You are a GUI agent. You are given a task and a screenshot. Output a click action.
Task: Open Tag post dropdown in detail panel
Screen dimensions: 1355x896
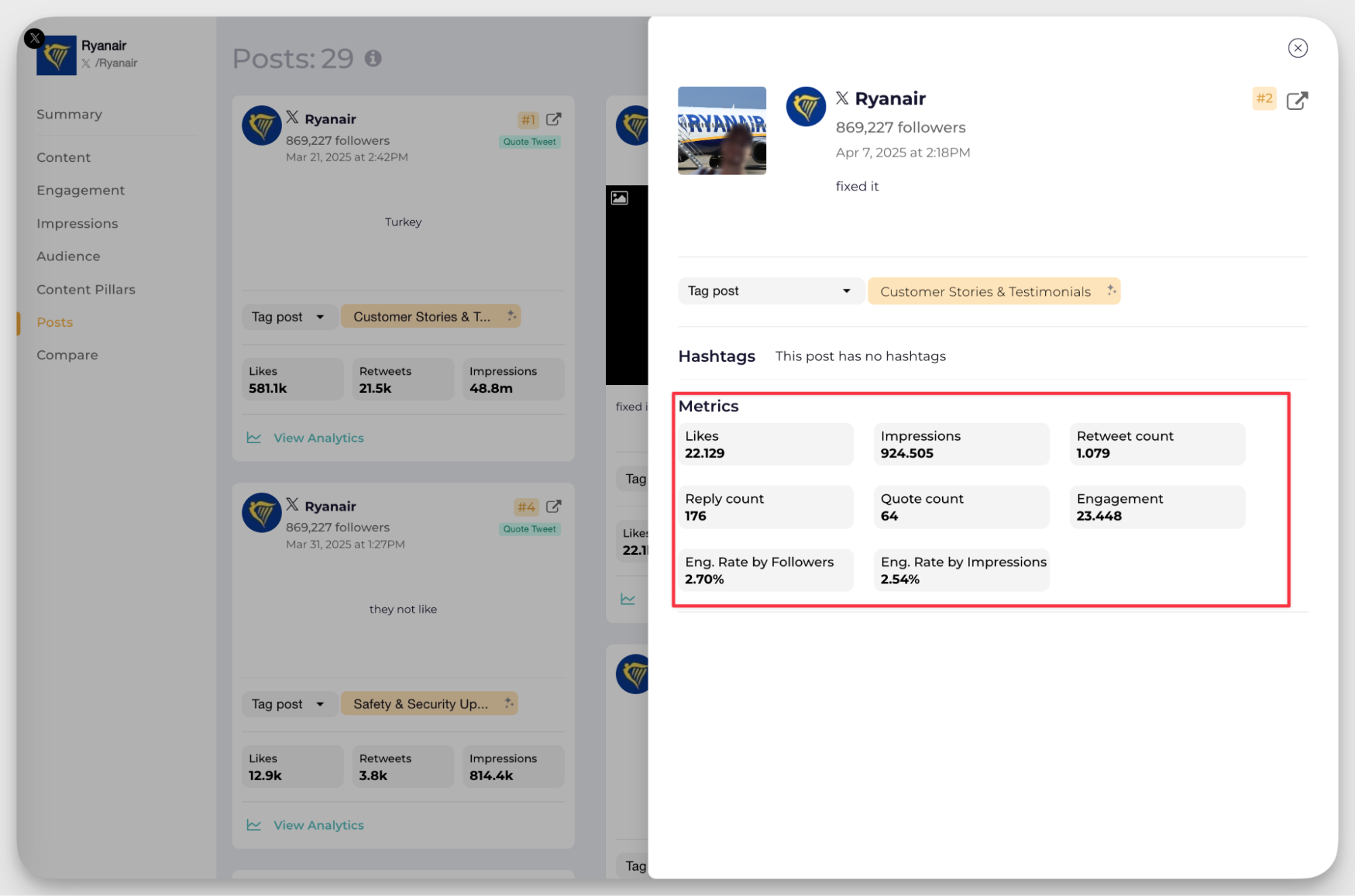point(770,291)
